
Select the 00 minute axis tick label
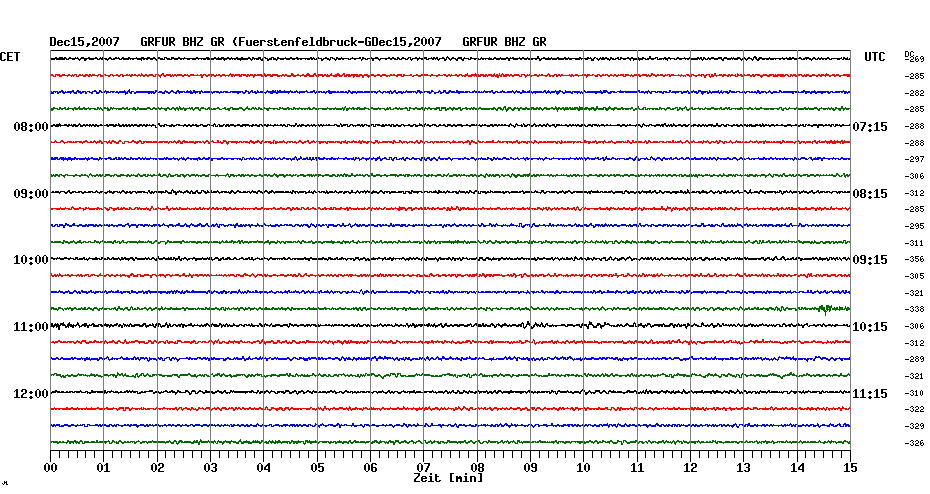tap(50, 468)
